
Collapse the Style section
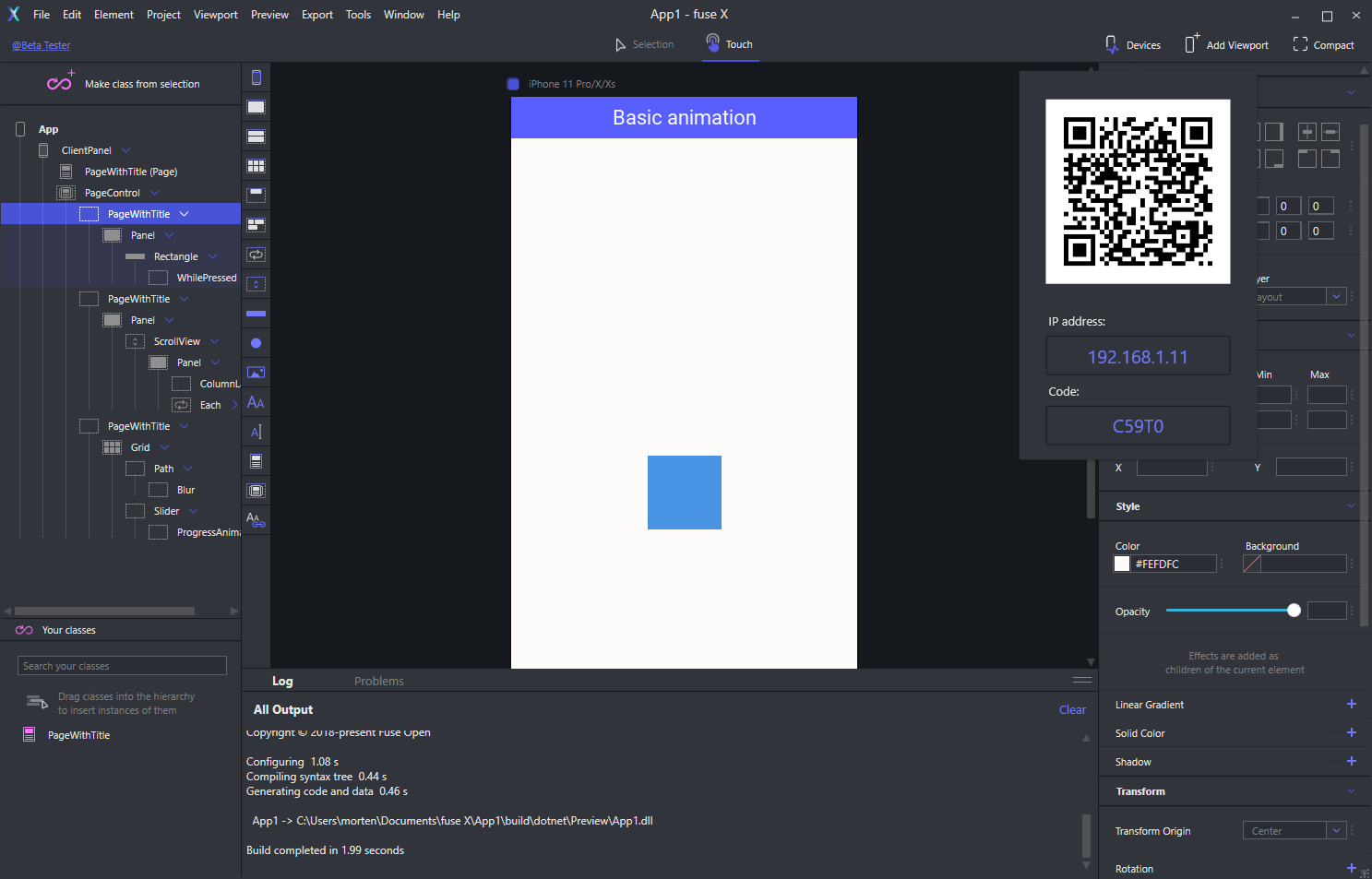coord(1351,506)
